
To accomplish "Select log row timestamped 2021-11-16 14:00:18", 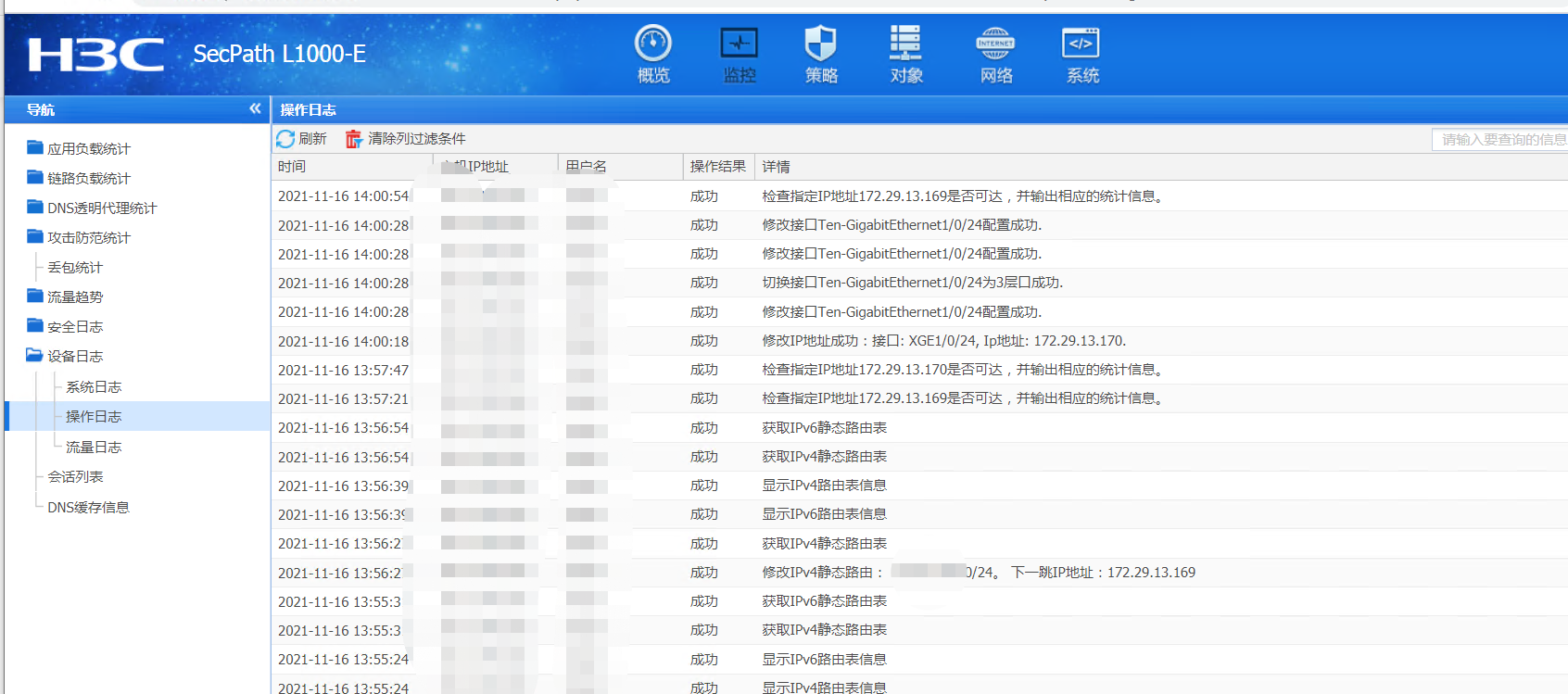I will [919, 340].
